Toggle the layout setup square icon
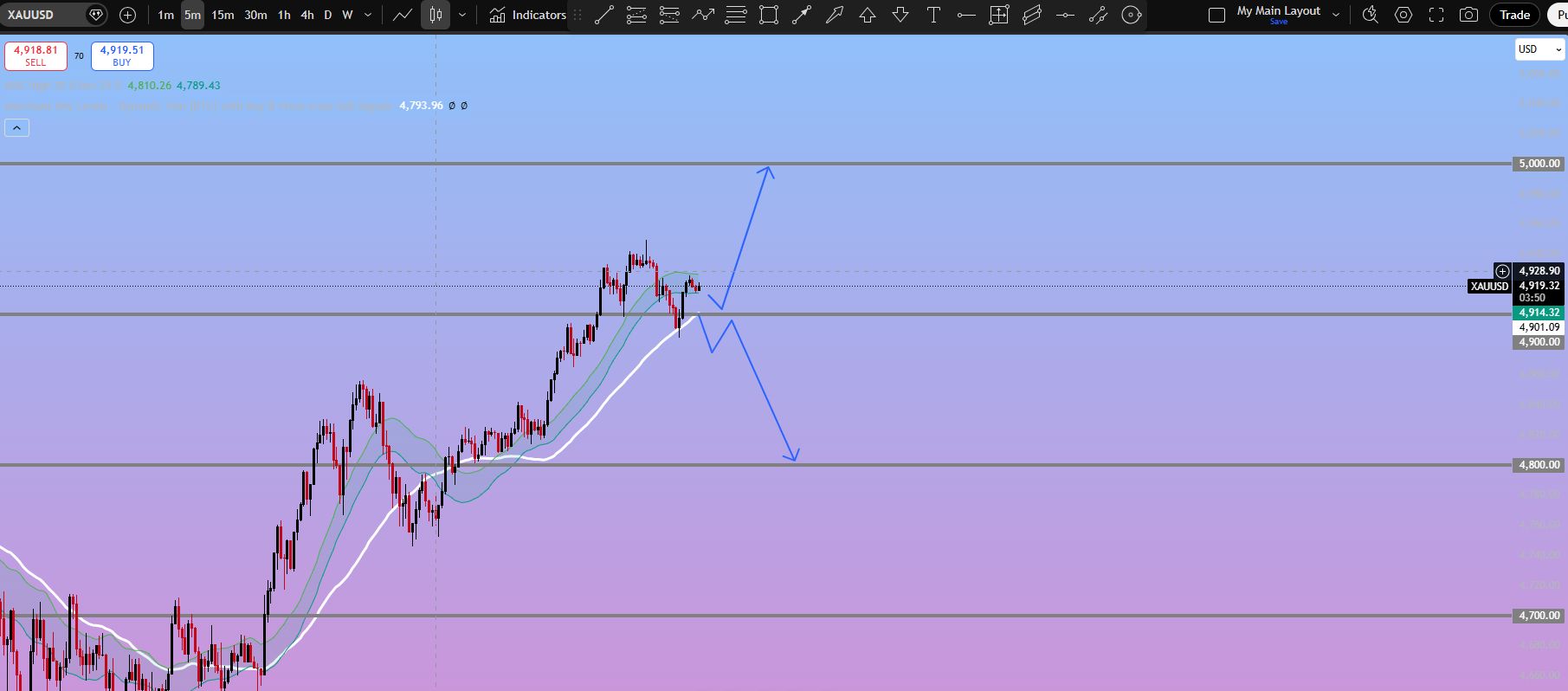The image size is (1568, 691). coord(1216,15)
